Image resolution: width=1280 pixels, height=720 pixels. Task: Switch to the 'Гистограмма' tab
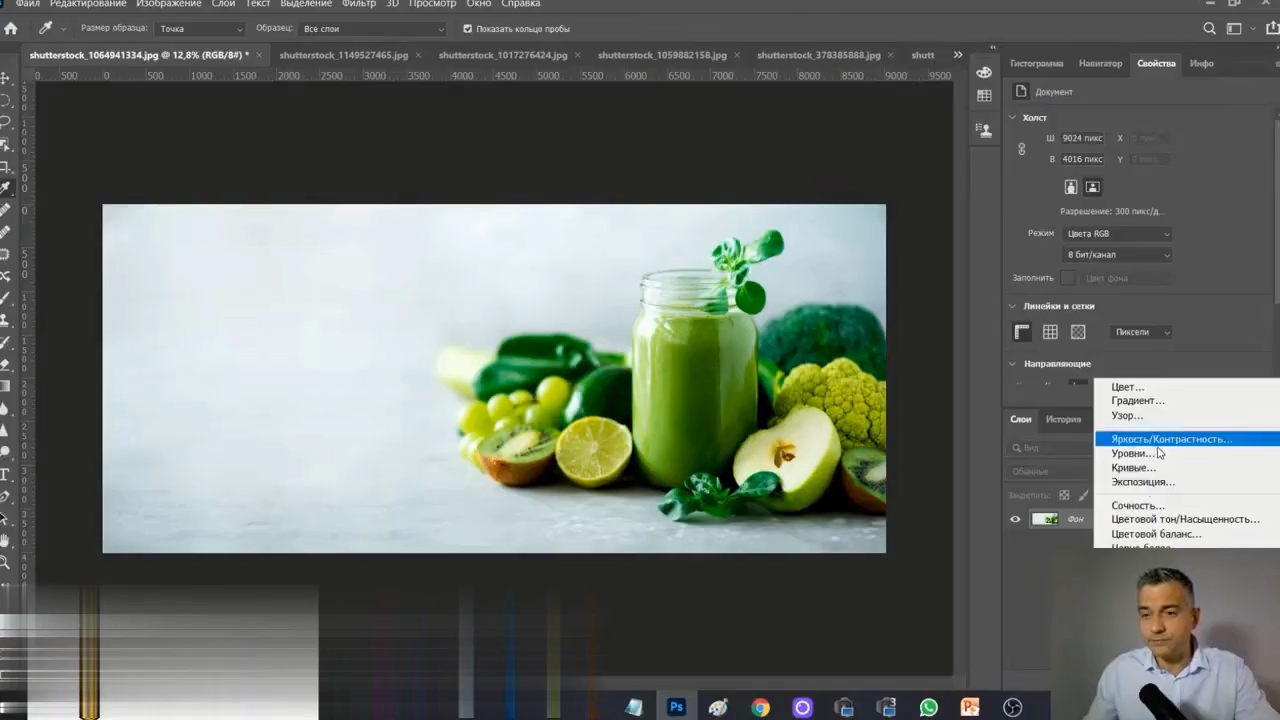tap(1036, 63)
